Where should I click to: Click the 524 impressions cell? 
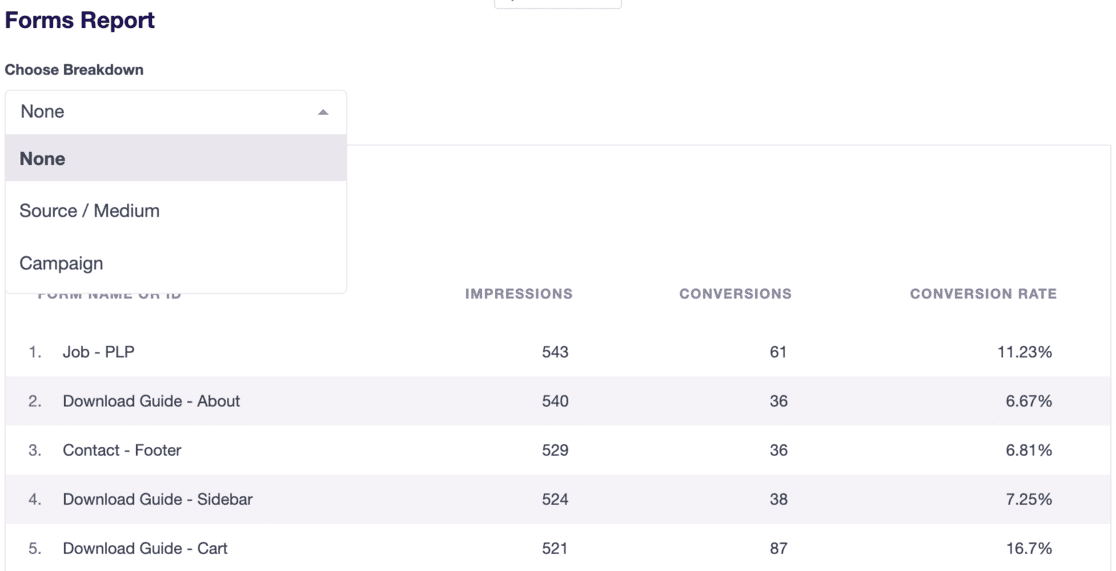pyautogui.click(x=555, y=499)
